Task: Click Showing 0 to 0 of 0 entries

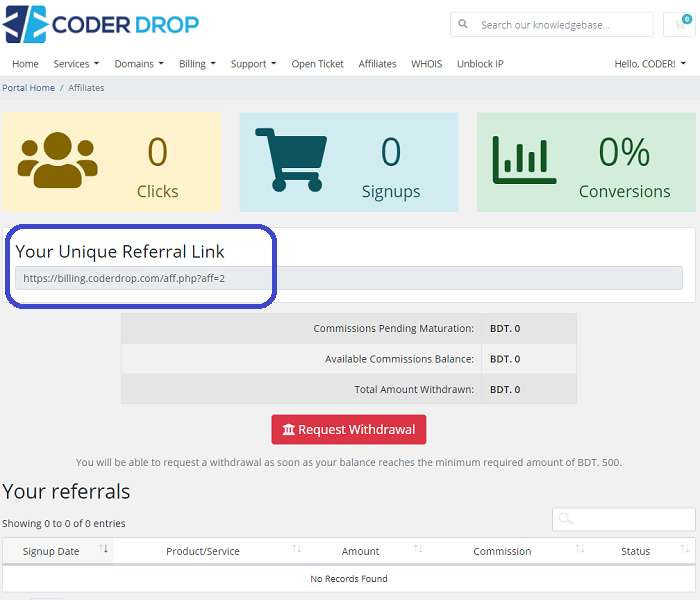Action: pyautogui.click(x=63, y=523)
